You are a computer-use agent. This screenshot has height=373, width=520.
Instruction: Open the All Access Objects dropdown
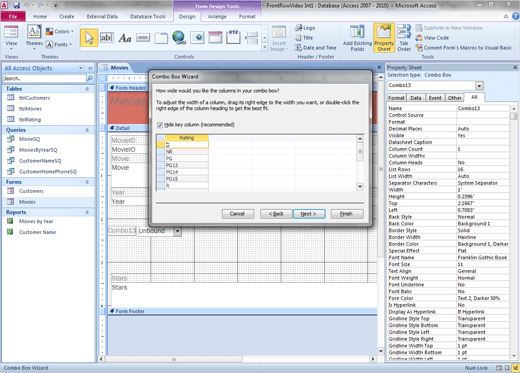pos(81,68)
